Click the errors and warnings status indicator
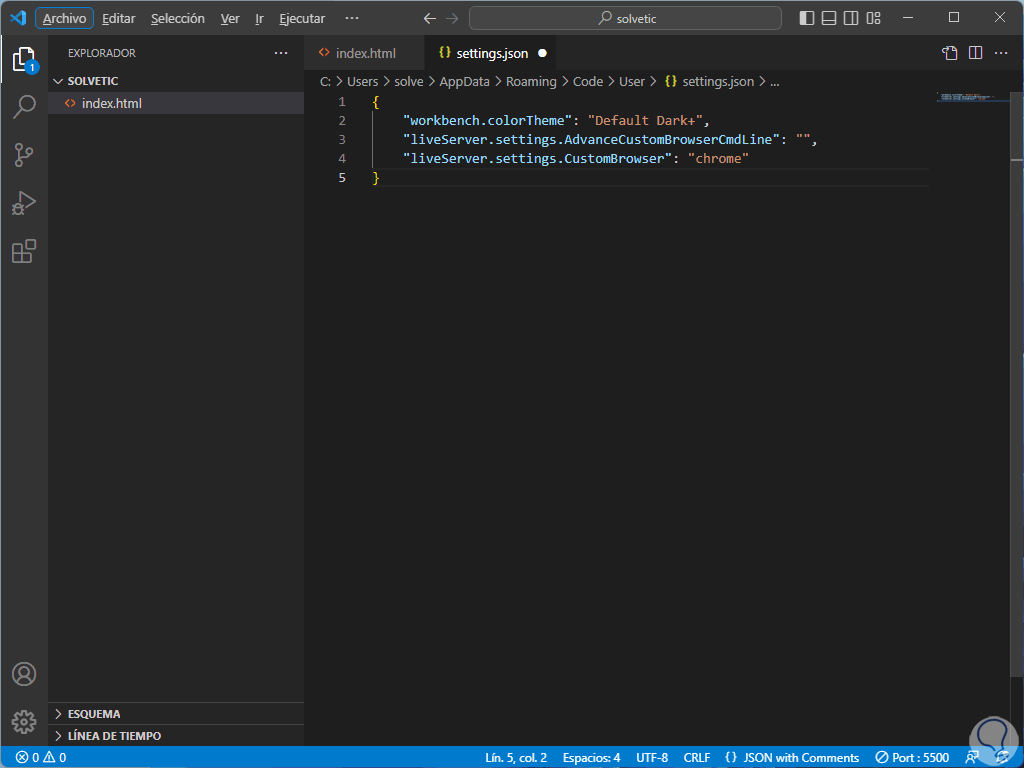The width and height of the screenshot is (1024, 768). click(41, 757)
